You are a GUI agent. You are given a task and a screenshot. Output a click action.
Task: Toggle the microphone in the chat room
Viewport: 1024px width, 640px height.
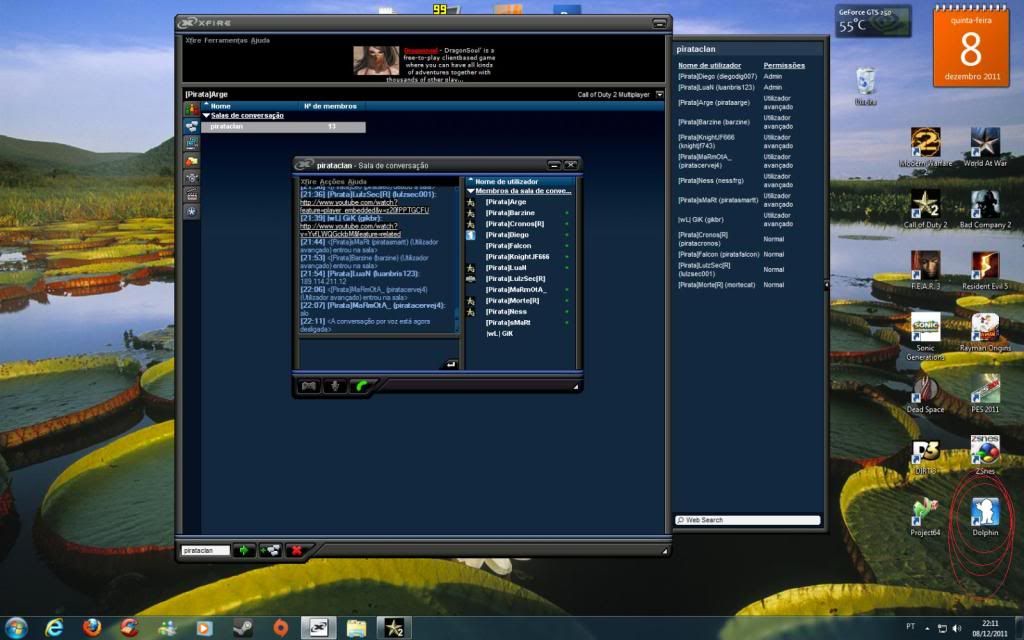334,386
